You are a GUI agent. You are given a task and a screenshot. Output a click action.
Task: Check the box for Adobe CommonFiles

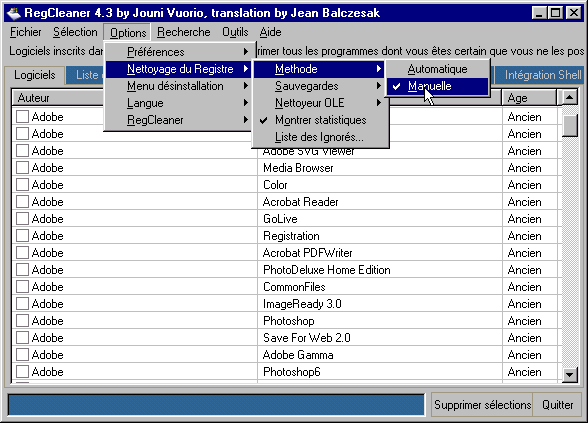22,287
